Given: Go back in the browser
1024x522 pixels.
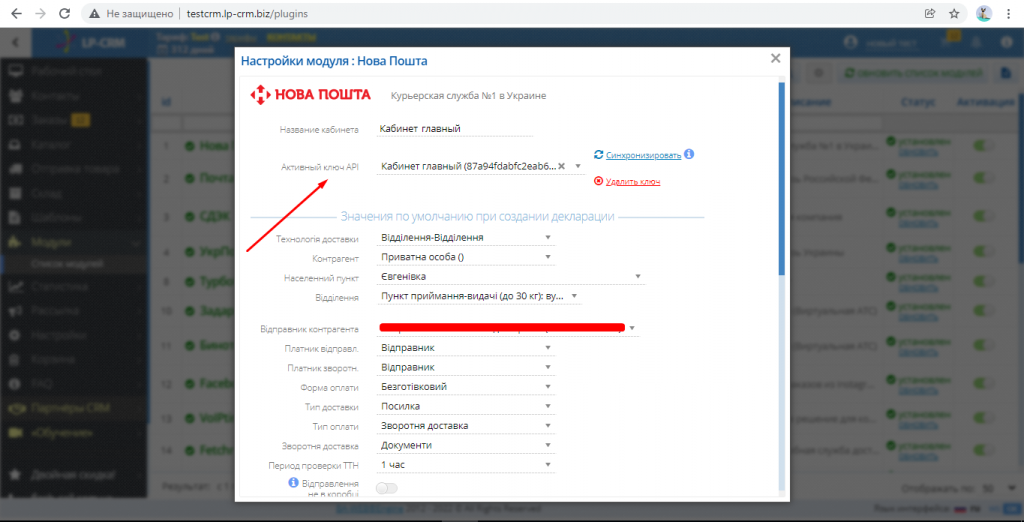Looking at the screenshot, I should pos(16,13).
